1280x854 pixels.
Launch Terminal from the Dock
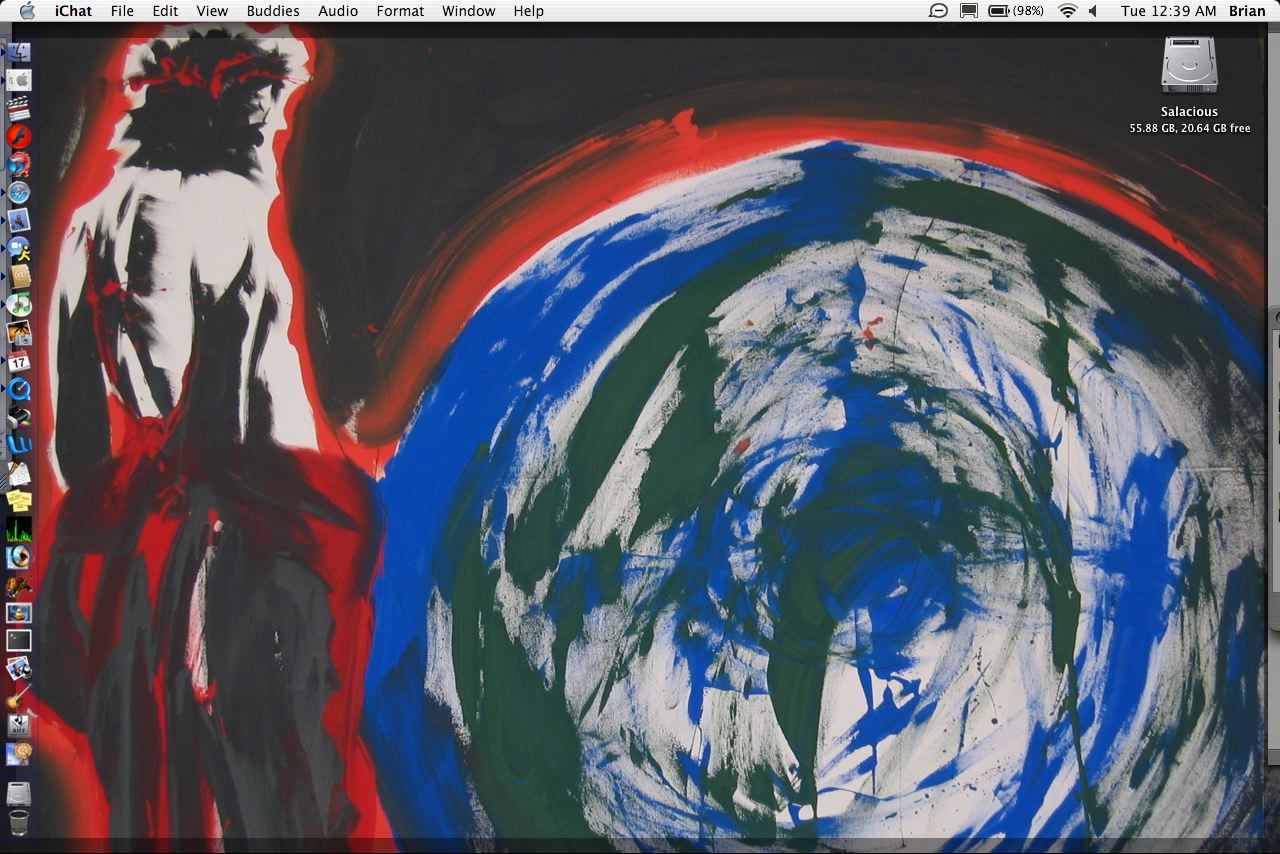pyautogui.click(x=19, y=641)
